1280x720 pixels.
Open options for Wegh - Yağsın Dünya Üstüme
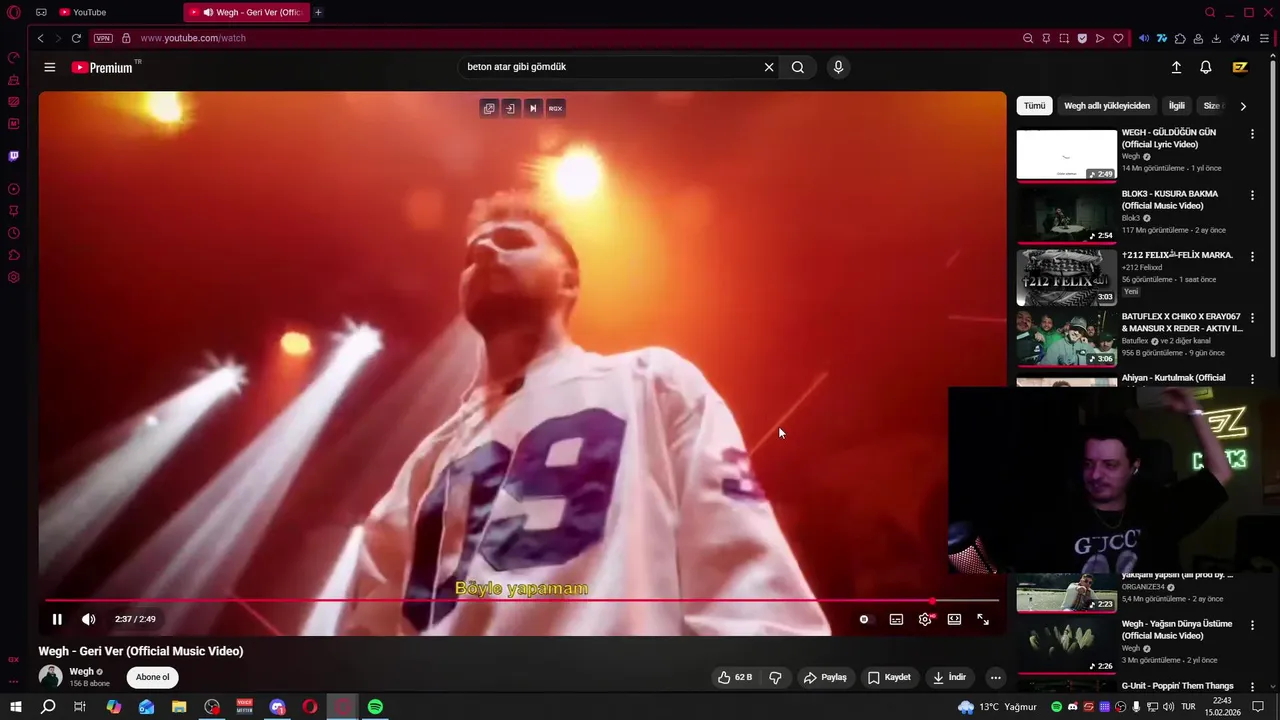pyautogui.click(x=1252, y=625)
